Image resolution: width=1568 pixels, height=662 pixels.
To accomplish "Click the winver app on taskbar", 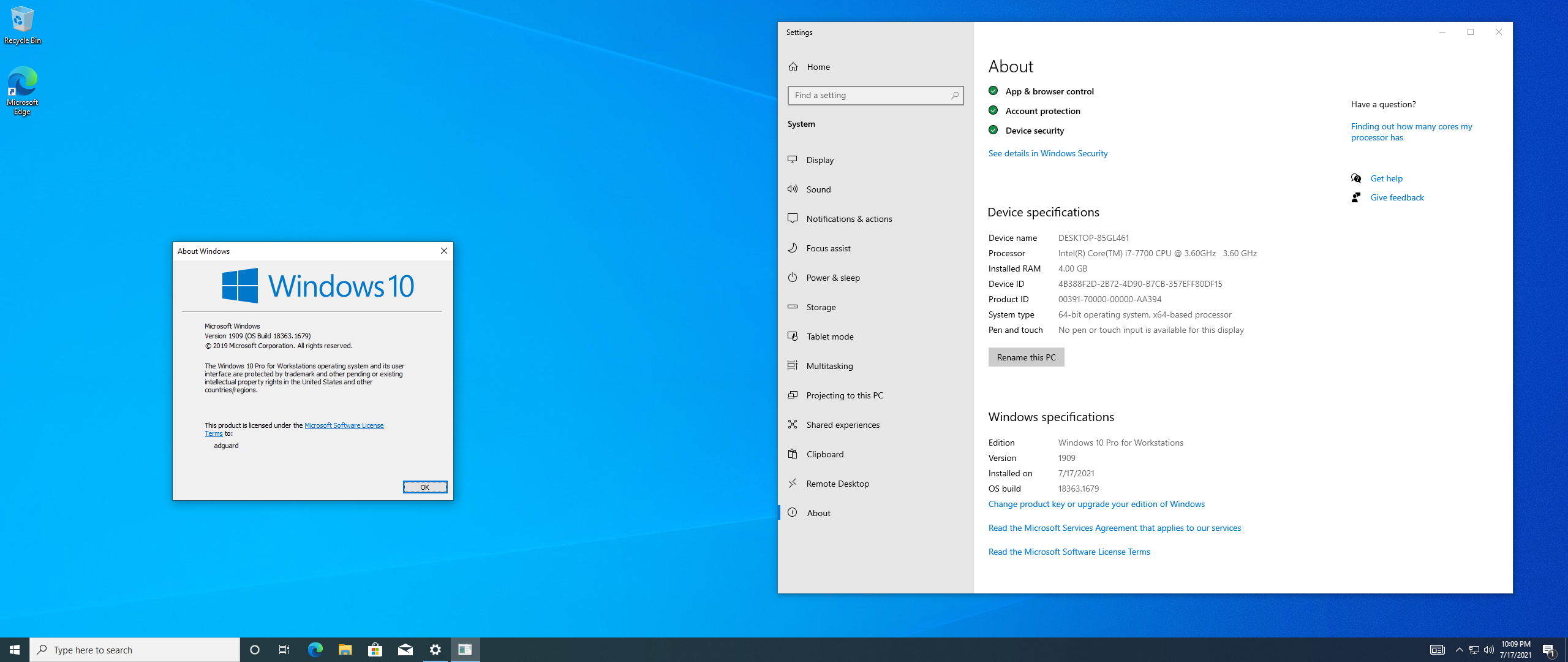I will tap(465, 650).
